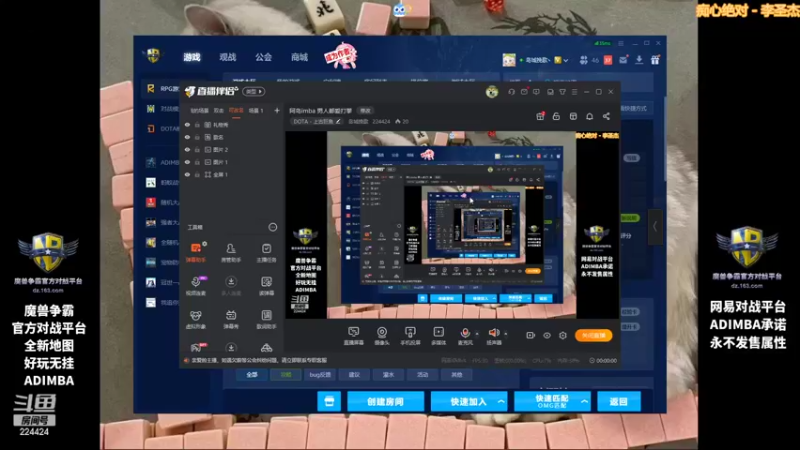Open the 弹幕助手 tool in the toolbox
This screenshot has height=450, width=800.
(195, 252)
